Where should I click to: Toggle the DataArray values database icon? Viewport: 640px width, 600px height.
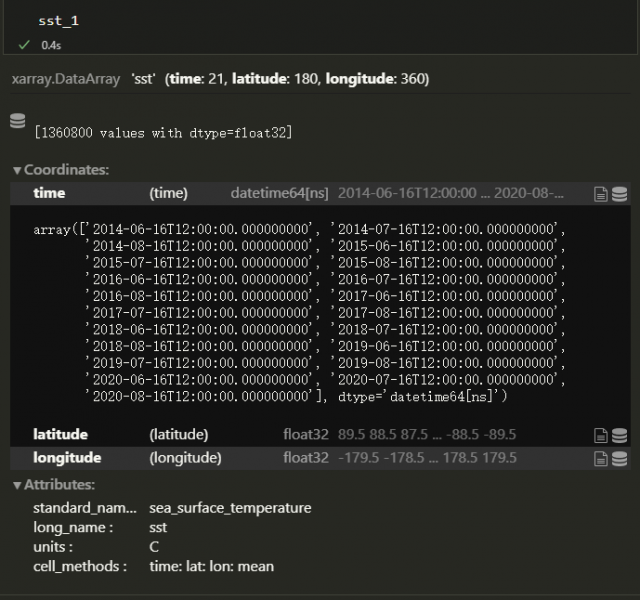(x=17, y=121)
